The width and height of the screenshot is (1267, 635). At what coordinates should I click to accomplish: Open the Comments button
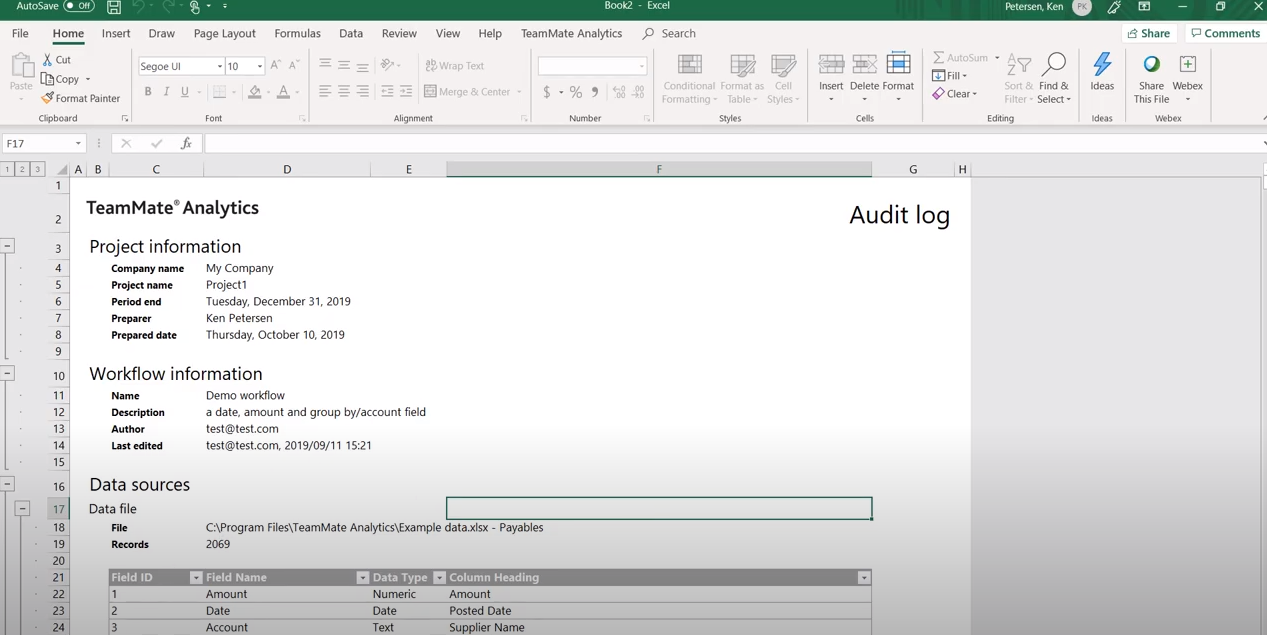1225,33
